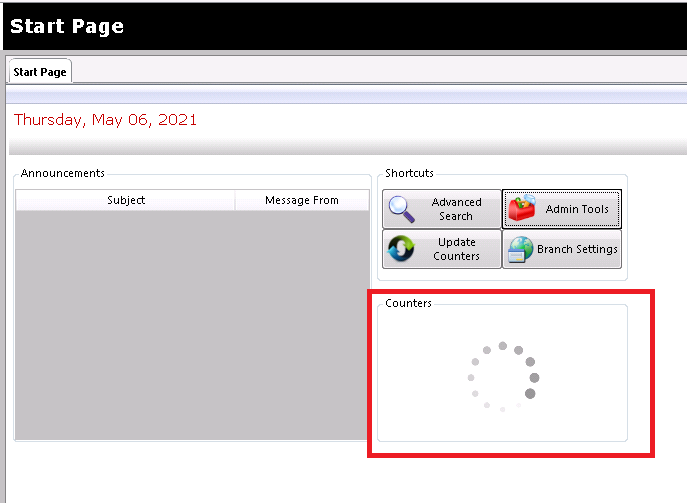Open Branch Settings shortcut button
Screen dimensions: 687x503
562,249
